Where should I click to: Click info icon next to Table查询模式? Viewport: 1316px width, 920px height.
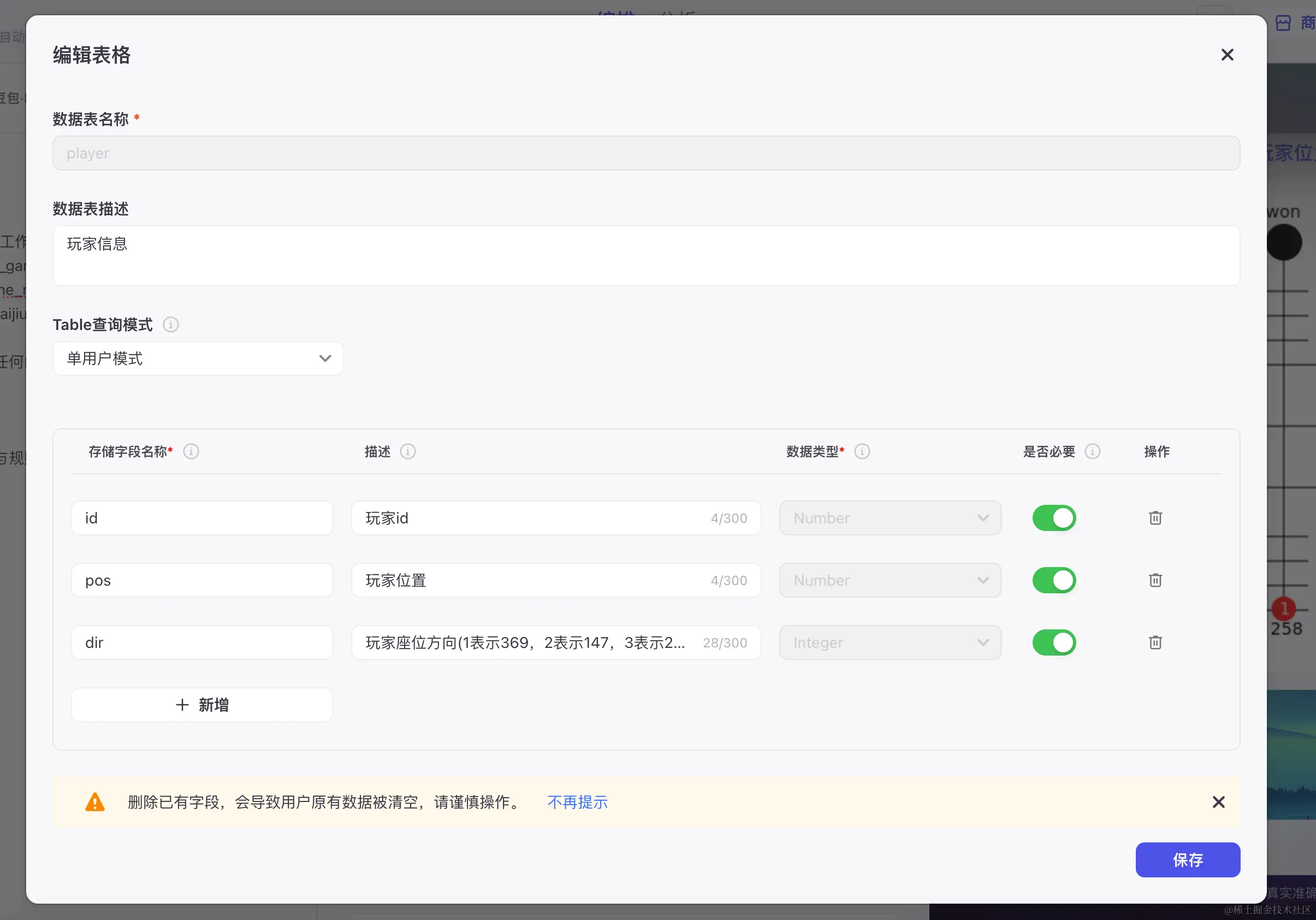[x=171, y=325]
